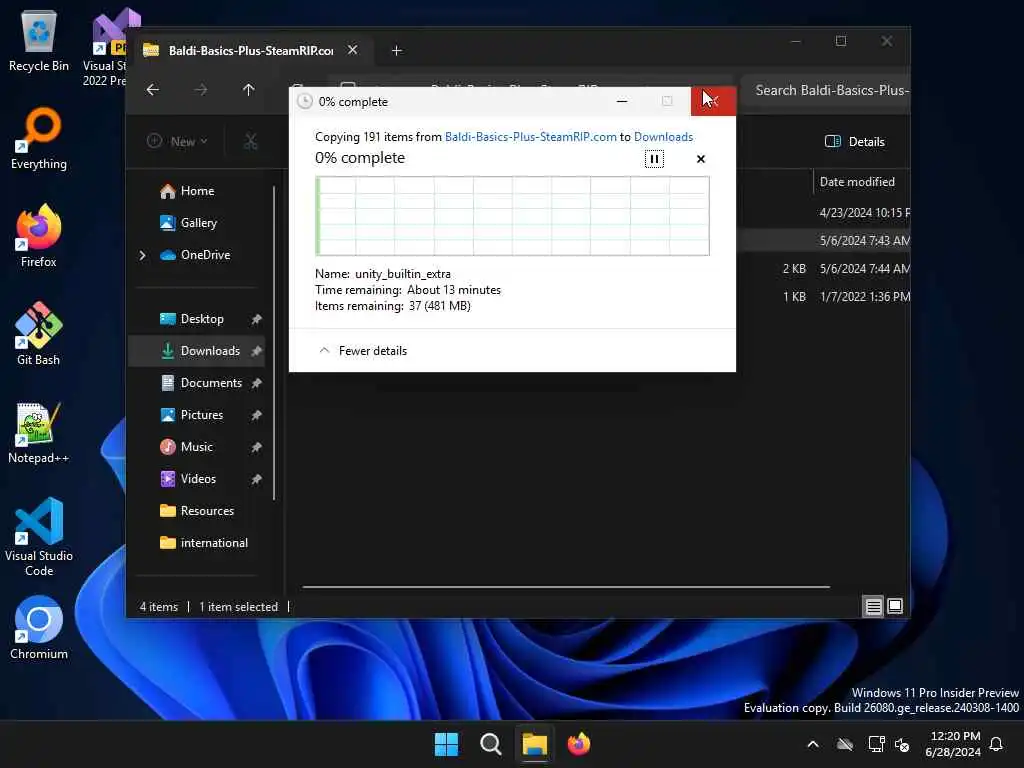
Task: Open Everything search desktop icon
Action: pos(39,138)
